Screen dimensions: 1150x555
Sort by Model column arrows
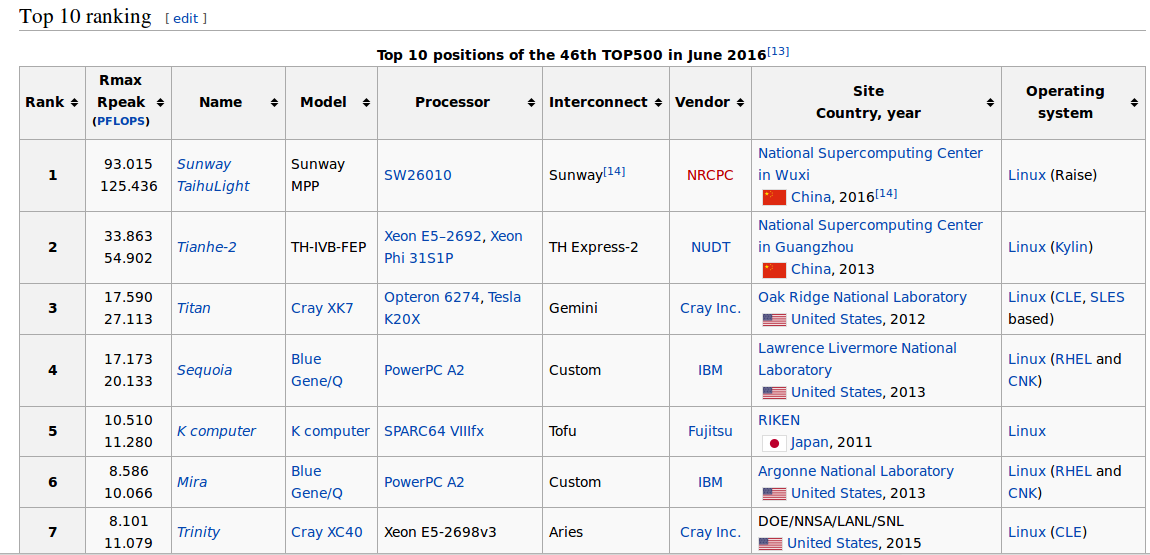point(367,103)
